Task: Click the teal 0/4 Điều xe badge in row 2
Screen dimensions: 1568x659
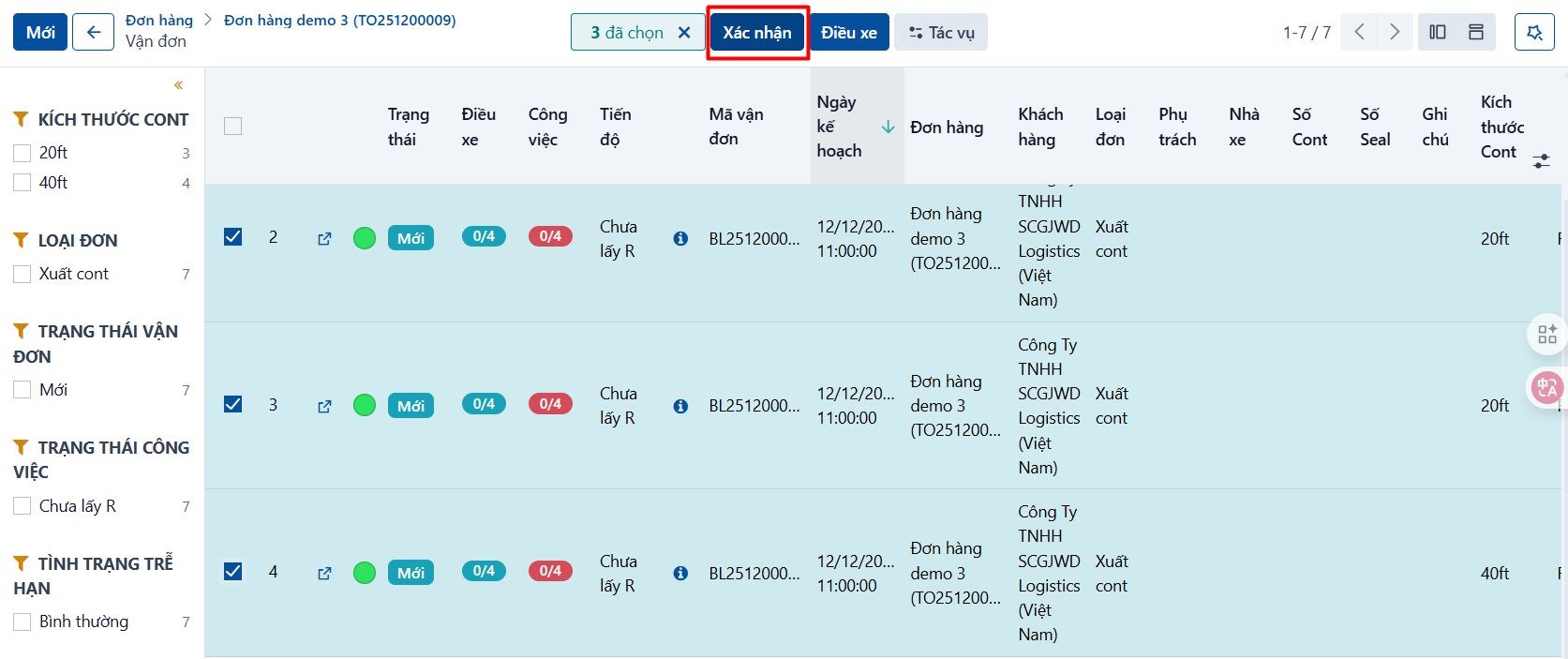Action: pos(484,236)
